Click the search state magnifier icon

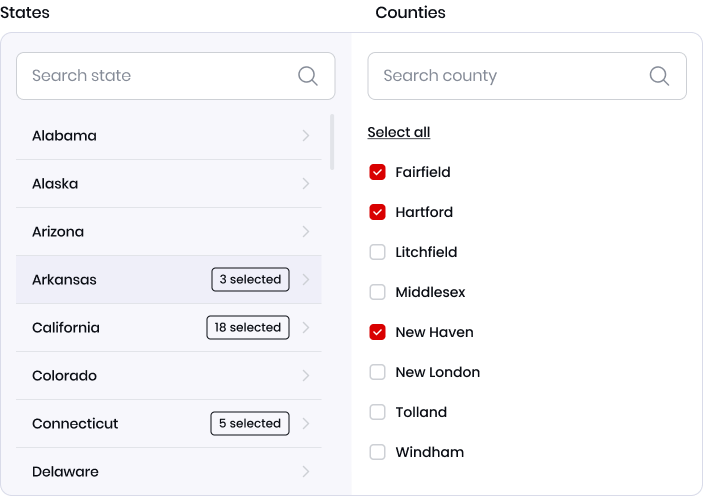pyautogui.click(x=308, y=76)
